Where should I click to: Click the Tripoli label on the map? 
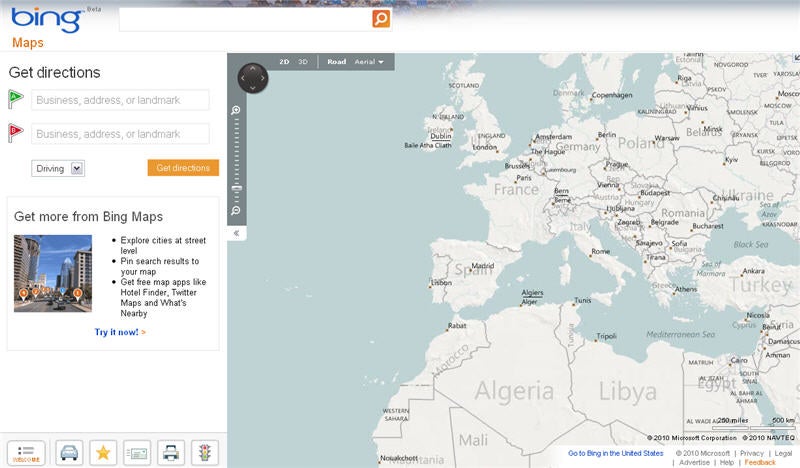(x=607, y=336)
